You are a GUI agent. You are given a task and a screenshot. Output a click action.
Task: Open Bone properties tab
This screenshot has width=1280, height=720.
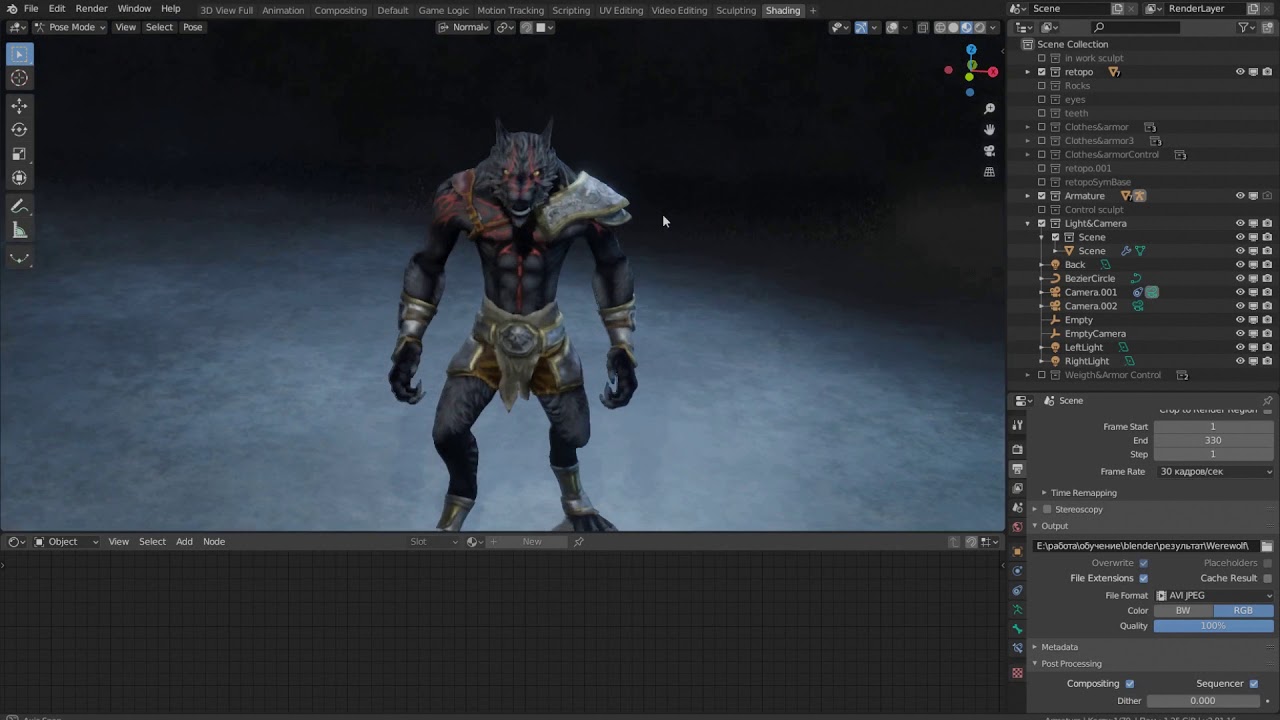(x=1017, y=629)
